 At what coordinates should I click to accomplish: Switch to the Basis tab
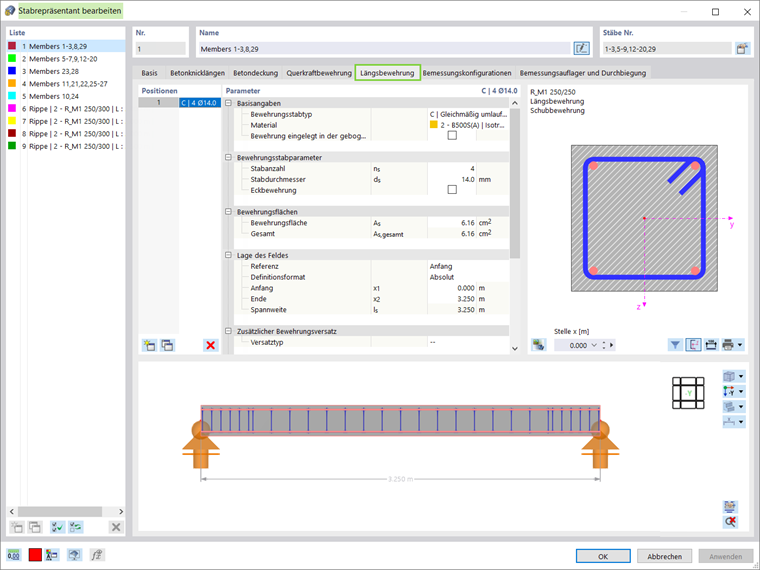click(x=149, y=73)
